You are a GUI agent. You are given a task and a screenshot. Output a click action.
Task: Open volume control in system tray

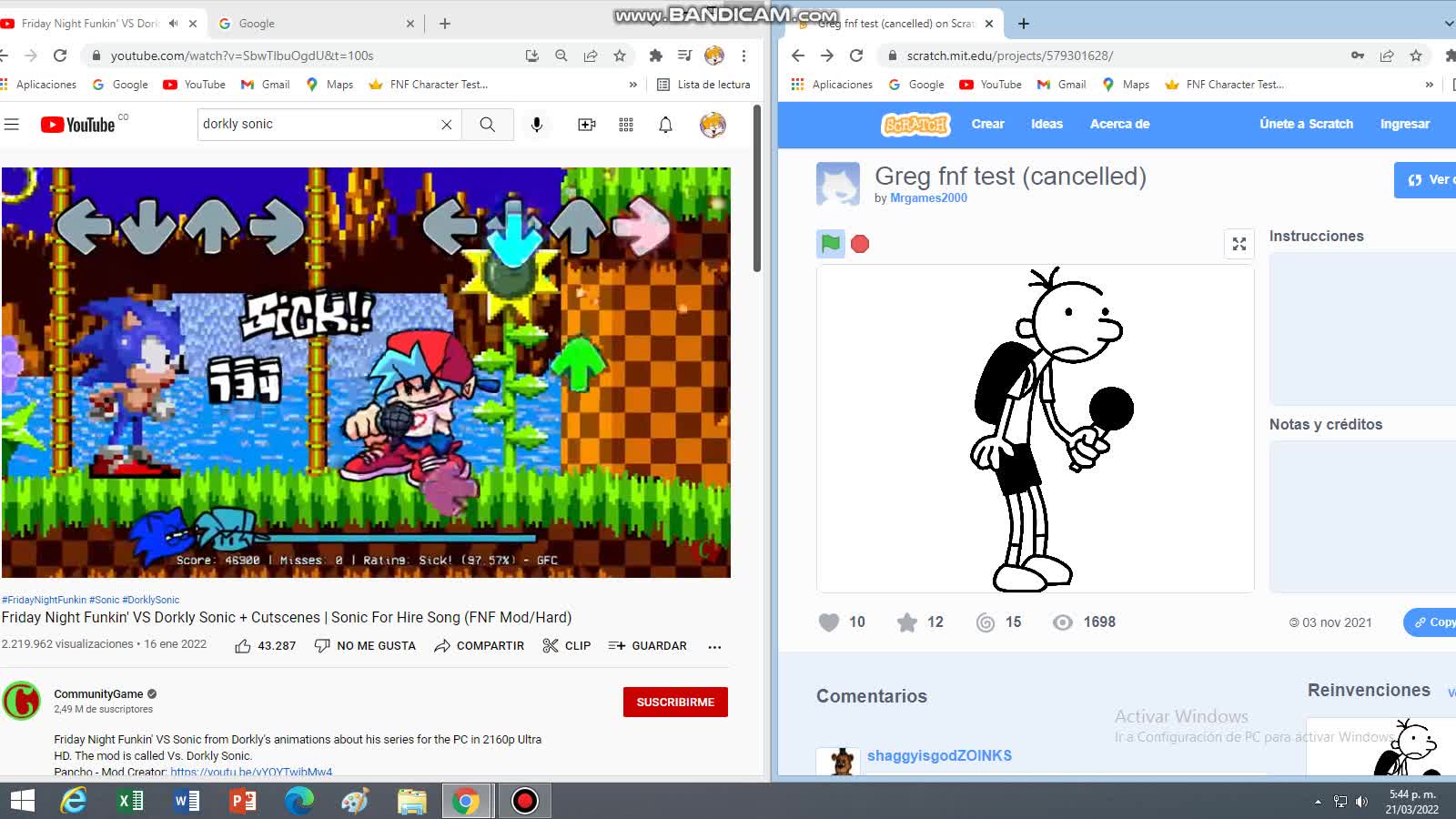pos(1362,802)
